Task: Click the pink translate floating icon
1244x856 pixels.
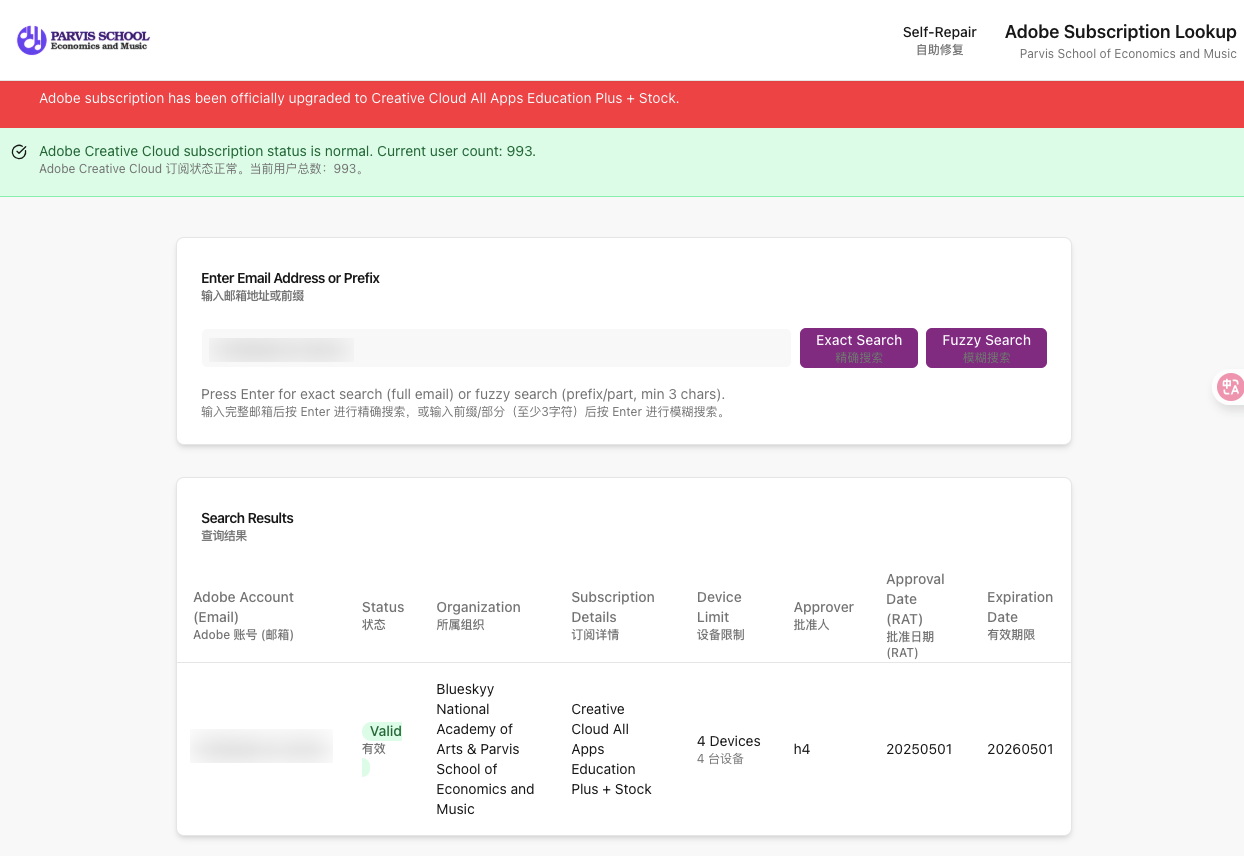Action: click(x=1230, y=387)
